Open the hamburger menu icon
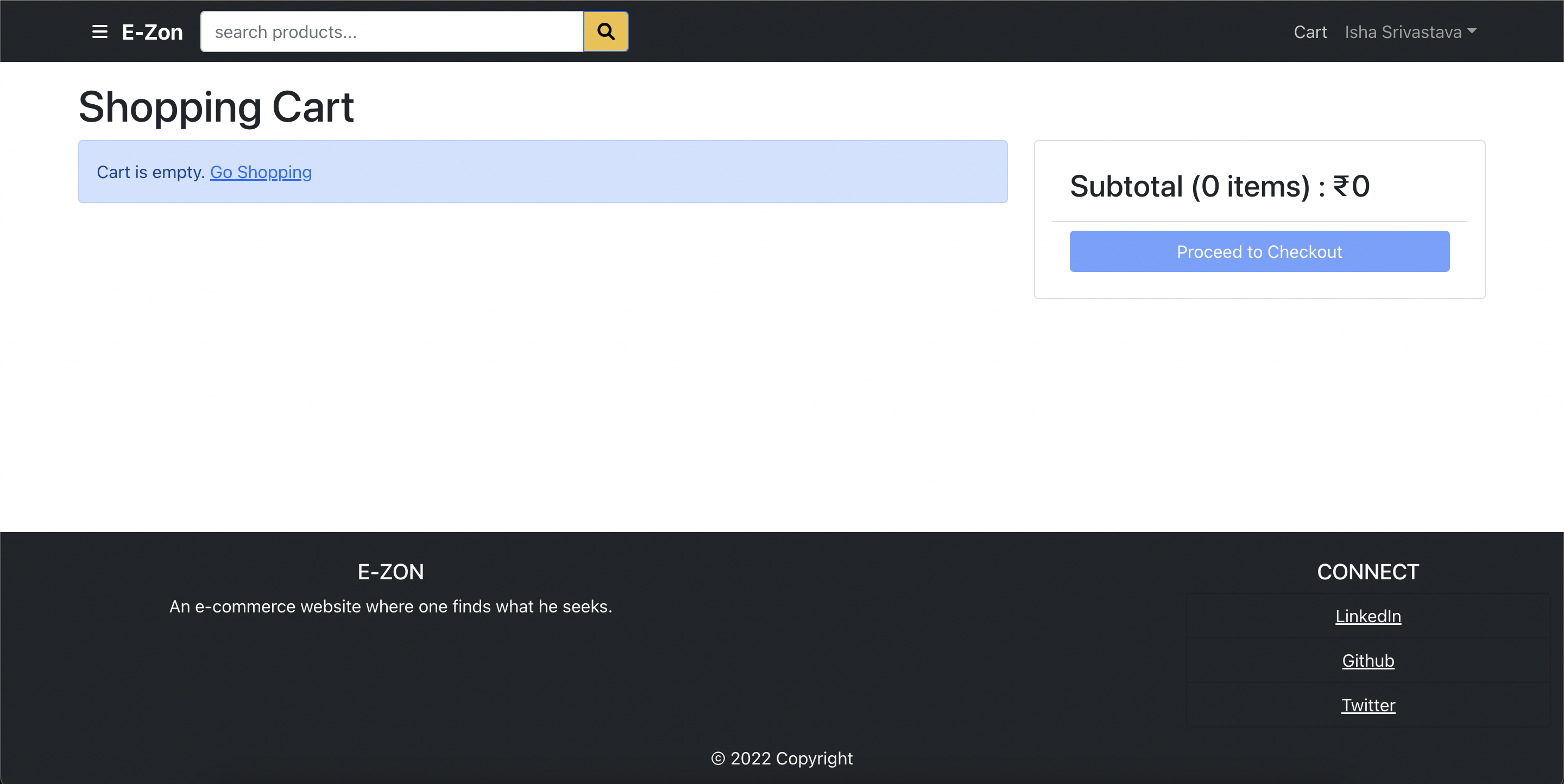Image resolution: width=1564 pixels, height=784 pixels. (99, 31)
